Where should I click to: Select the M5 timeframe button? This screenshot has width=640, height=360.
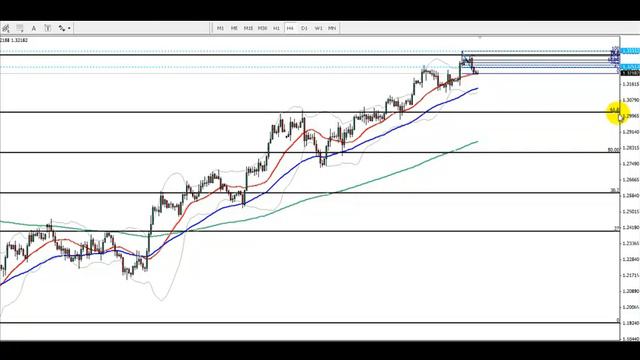234,28
